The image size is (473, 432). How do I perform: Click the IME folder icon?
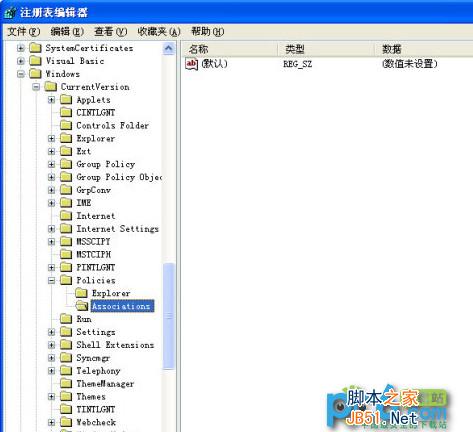click(x=66, y=203)
